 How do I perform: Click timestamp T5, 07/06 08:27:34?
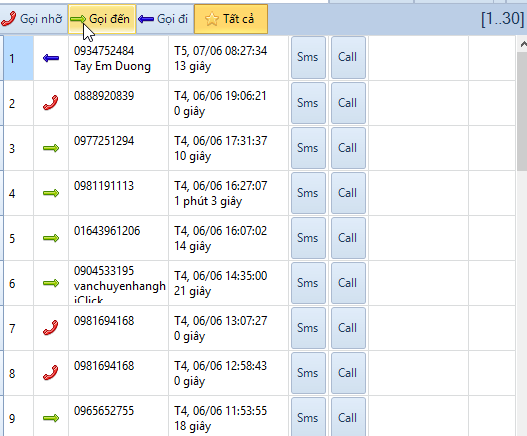tap(220, 51)
